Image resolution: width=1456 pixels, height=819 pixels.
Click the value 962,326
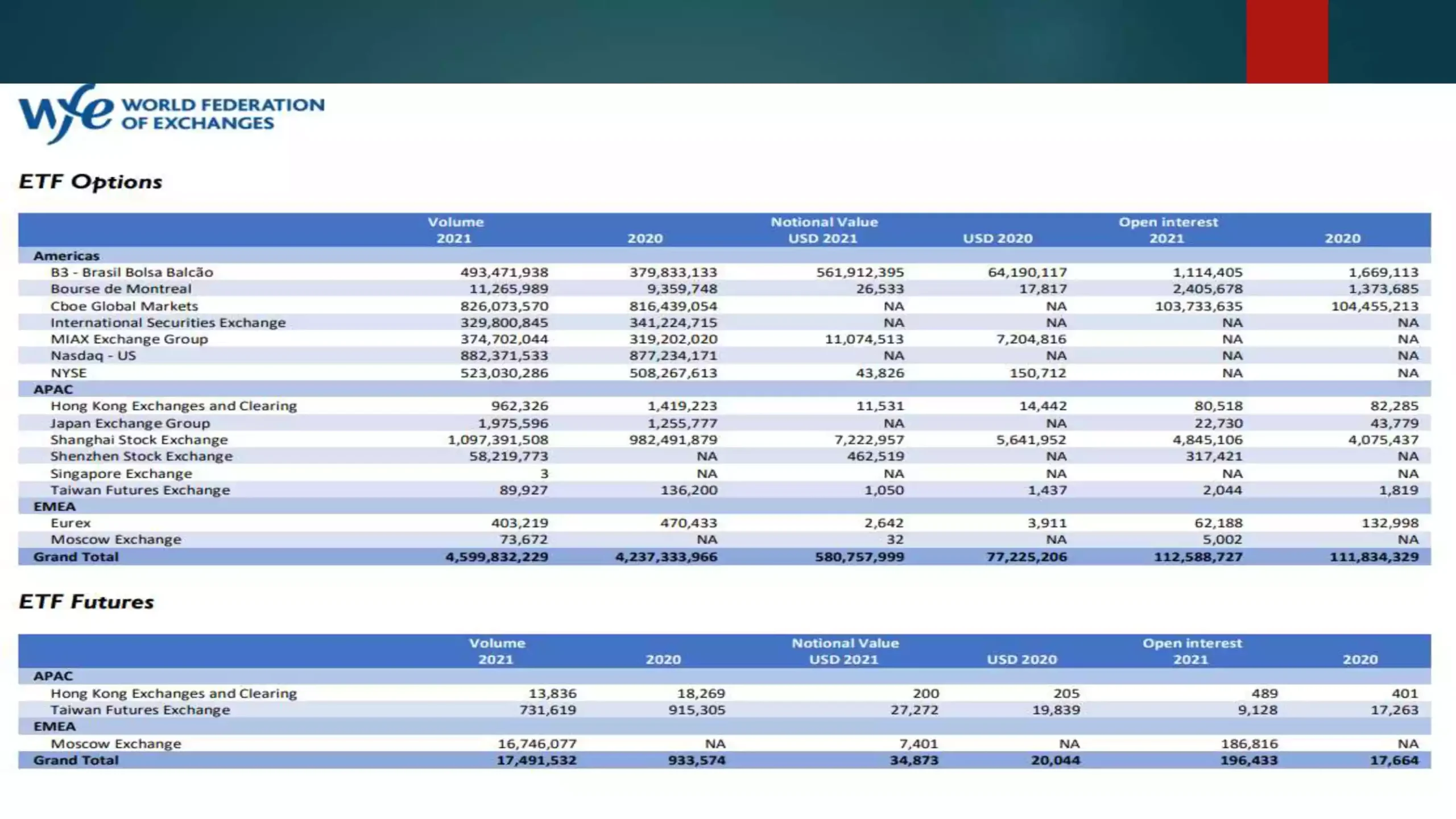point(520,406)
